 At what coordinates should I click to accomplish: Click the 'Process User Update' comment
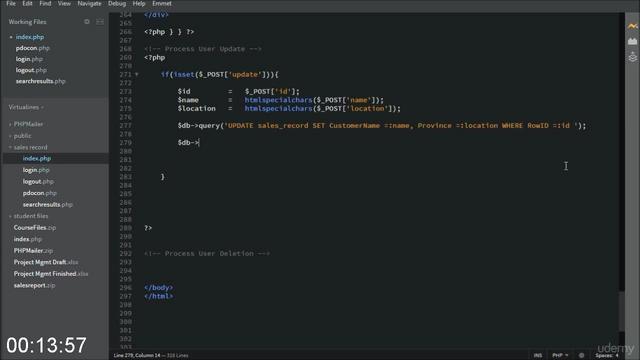[202, 49]
